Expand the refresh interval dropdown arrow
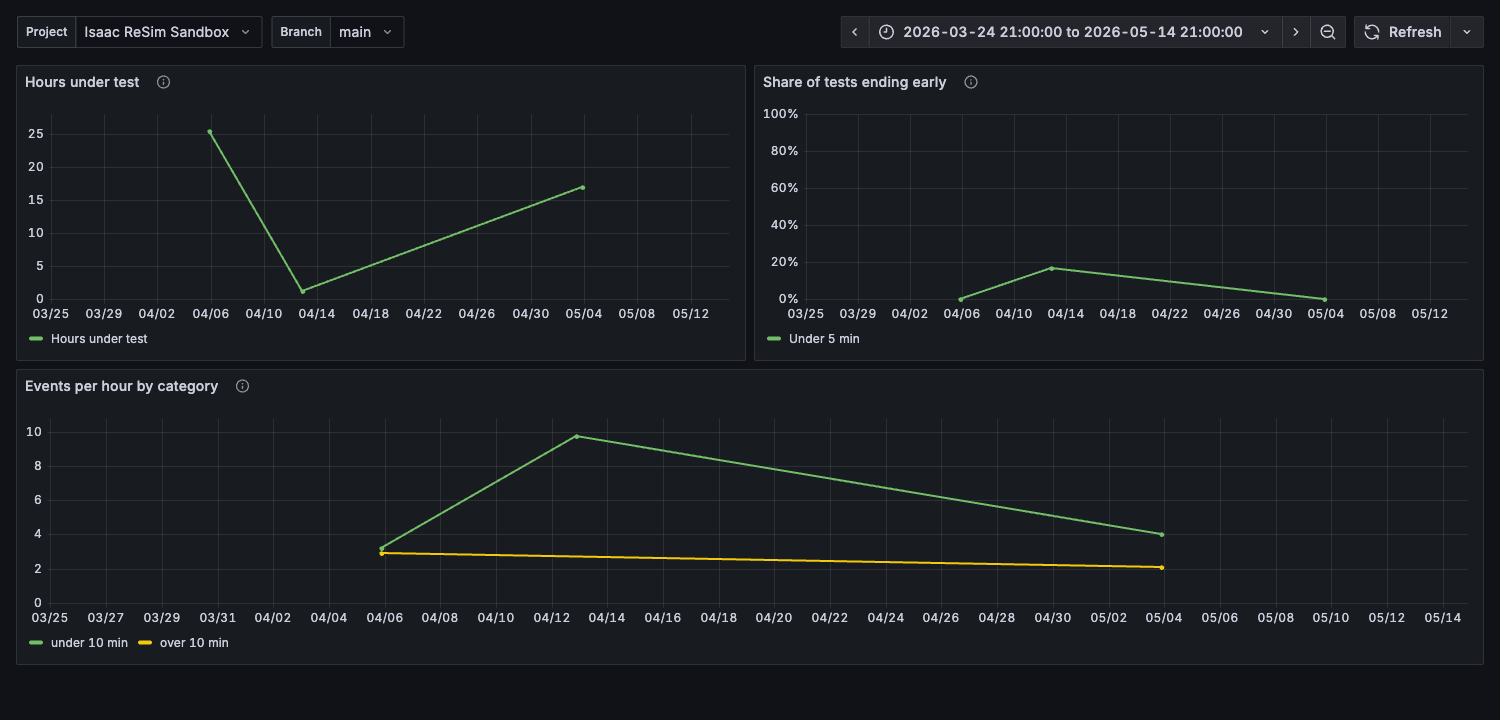Image resolution: width=1500 pixels, height=720 pixels. (x=1467, y=32)
